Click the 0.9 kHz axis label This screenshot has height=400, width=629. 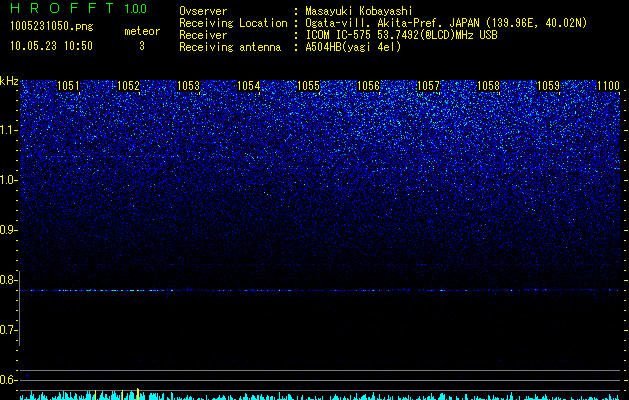click(8, 230)
